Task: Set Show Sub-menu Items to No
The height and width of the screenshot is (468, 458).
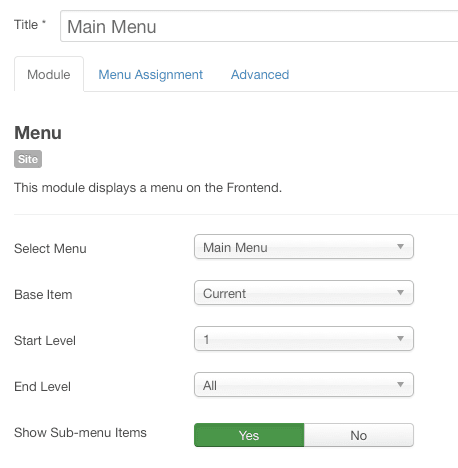Action: pos(359,435)
